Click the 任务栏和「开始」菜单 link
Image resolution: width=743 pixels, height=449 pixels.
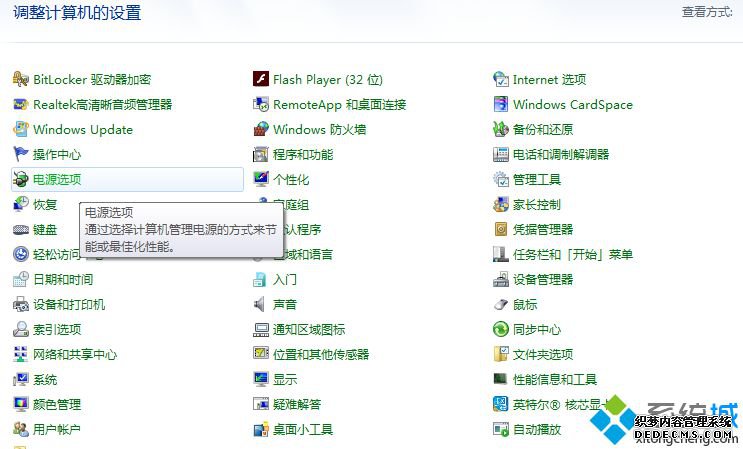(573, 254)
